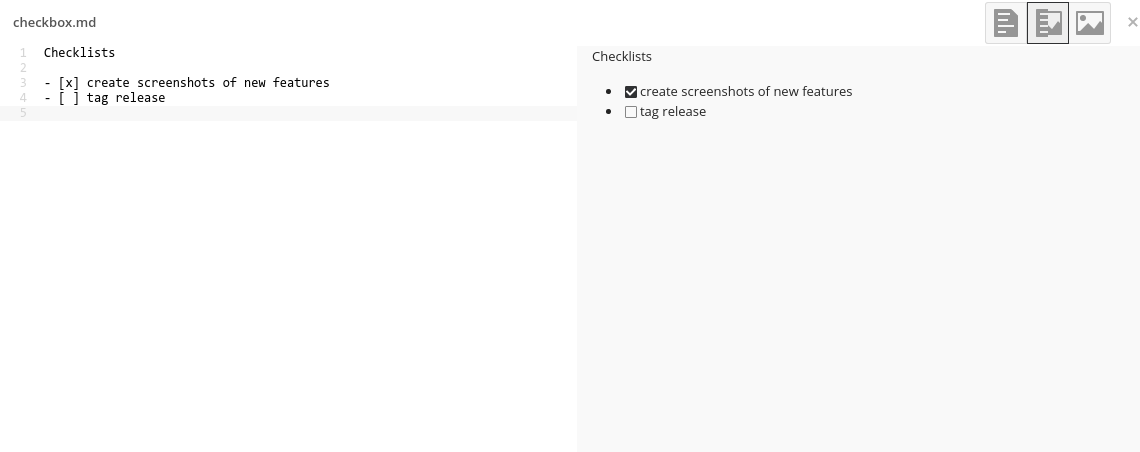Click tag release label in preview

point(673,112)
